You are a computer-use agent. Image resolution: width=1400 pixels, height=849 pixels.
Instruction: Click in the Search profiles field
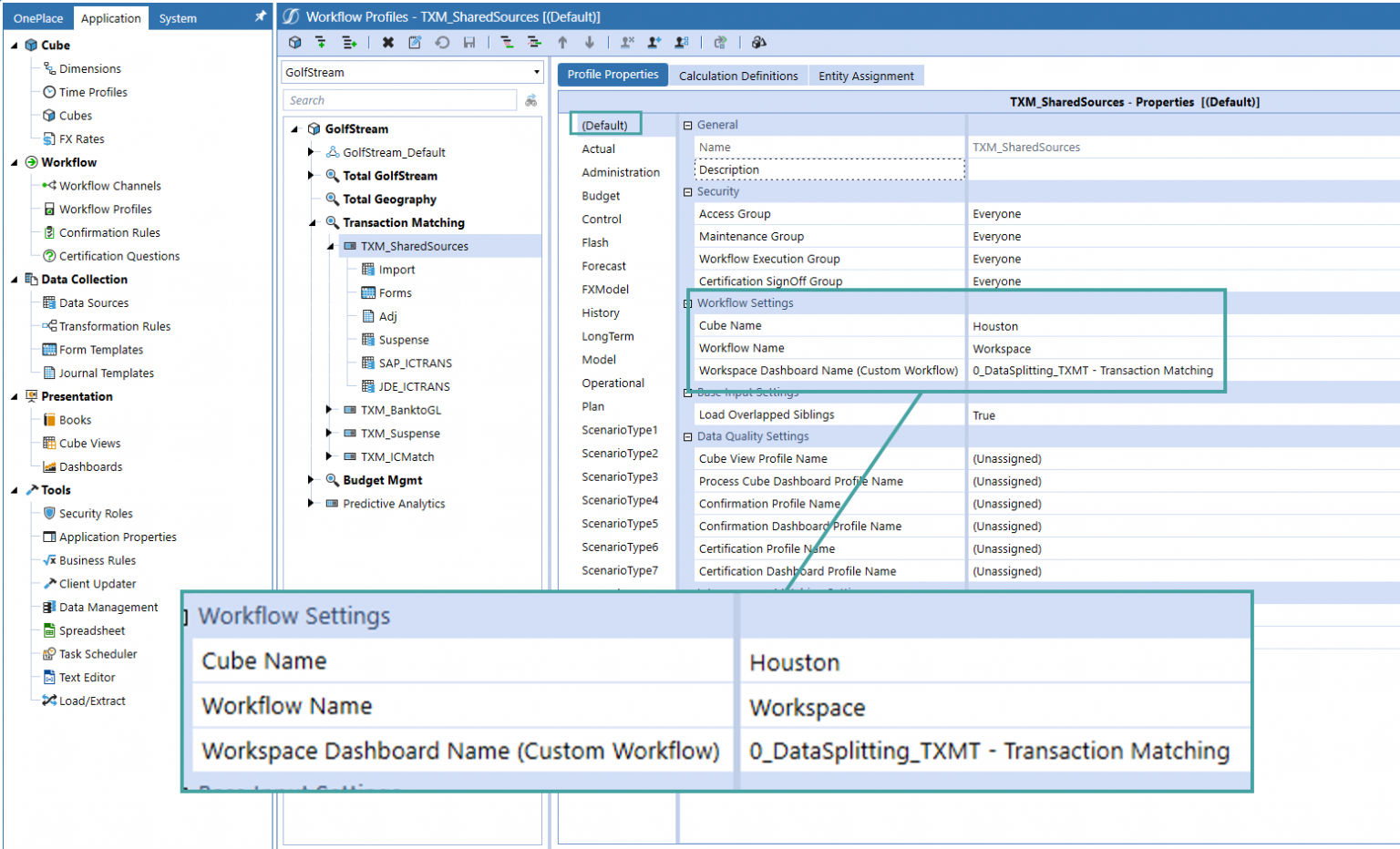399,100
